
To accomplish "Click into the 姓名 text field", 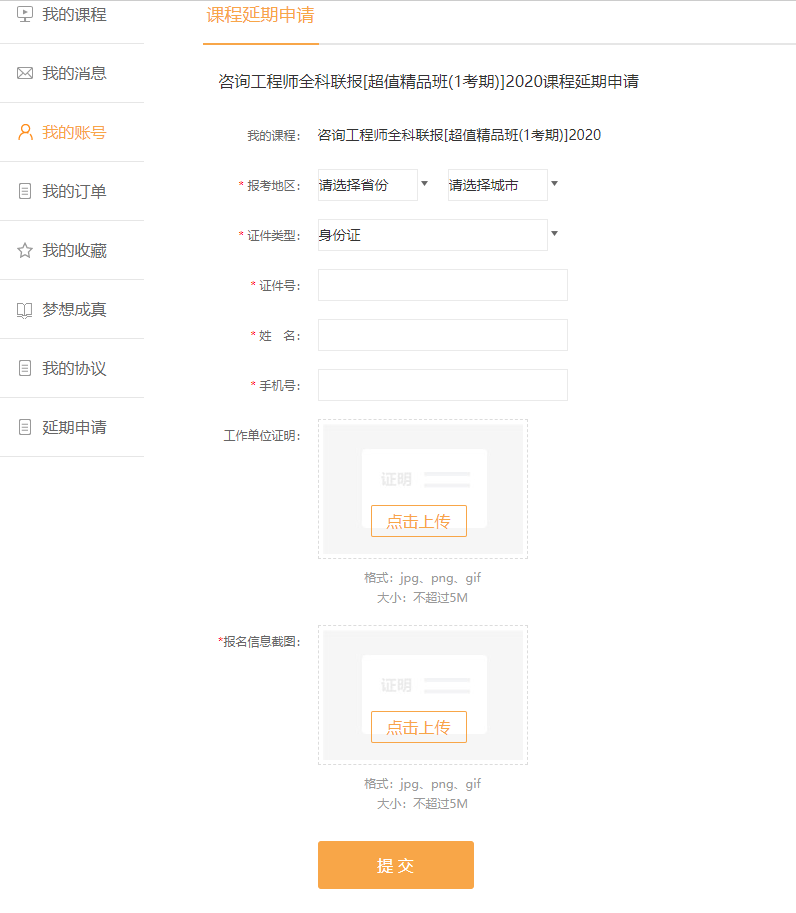I will (x=442, y=335).
